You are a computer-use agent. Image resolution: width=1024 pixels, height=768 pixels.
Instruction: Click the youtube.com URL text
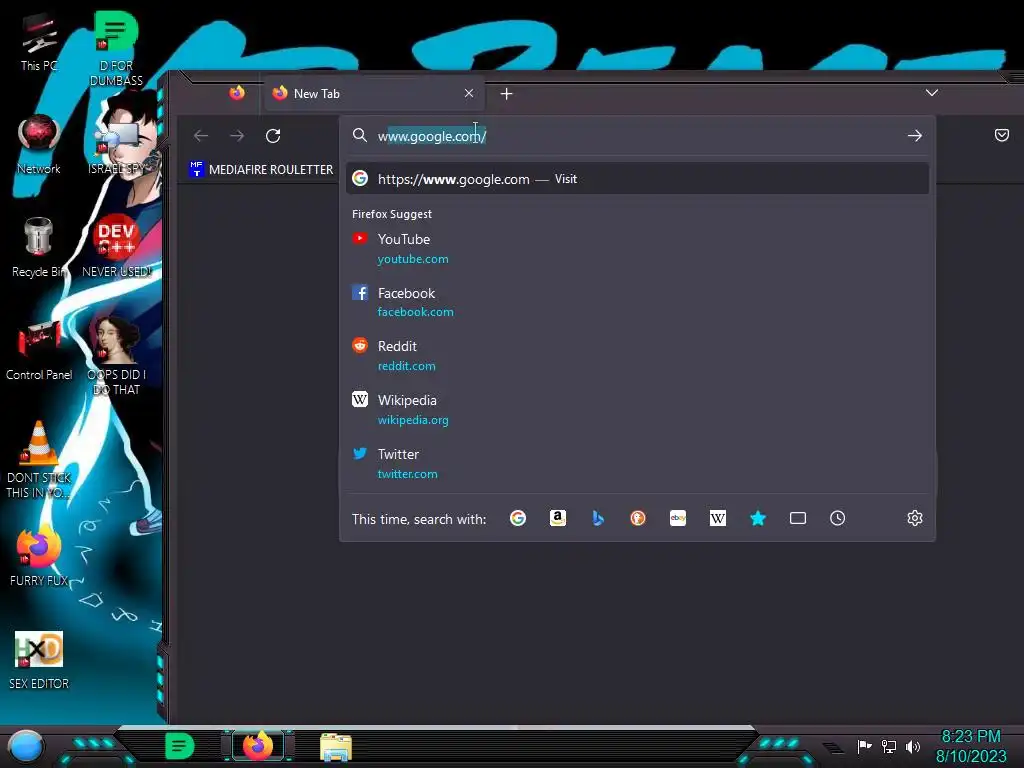click(413, 259)
